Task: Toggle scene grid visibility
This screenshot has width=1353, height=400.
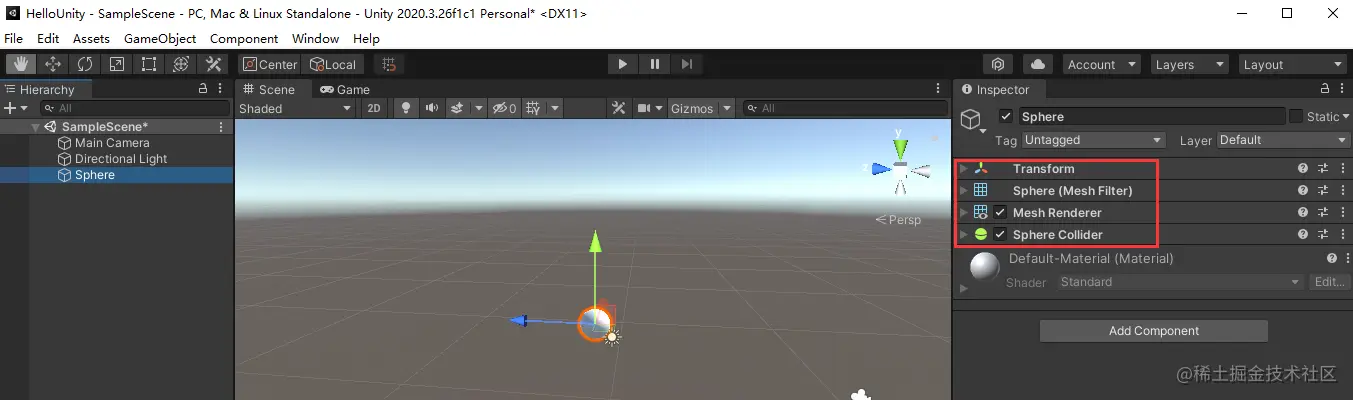Action: coord(534,108)
